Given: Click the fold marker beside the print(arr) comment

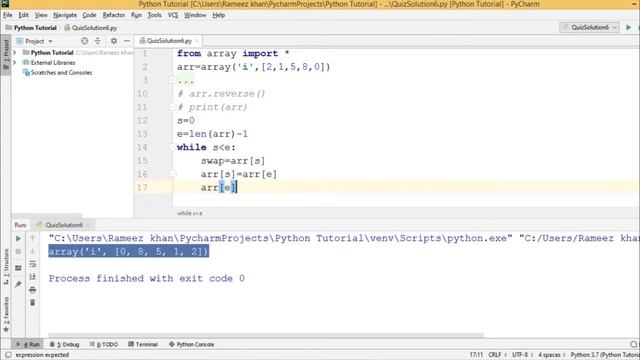Looking at the screenshot, I should 173,107.
